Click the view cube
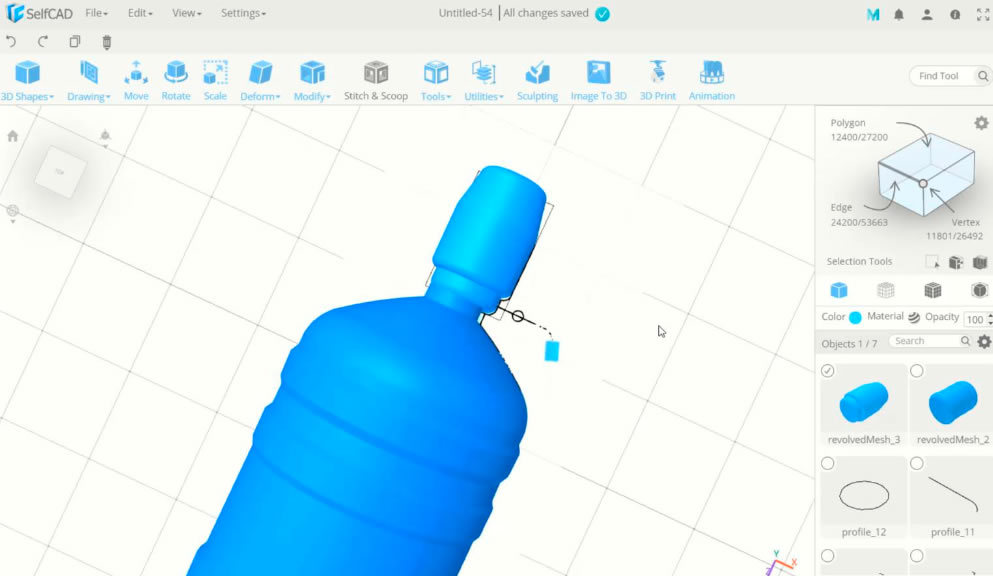This screenshot has height=576, width=993. [x=60, y=172]
